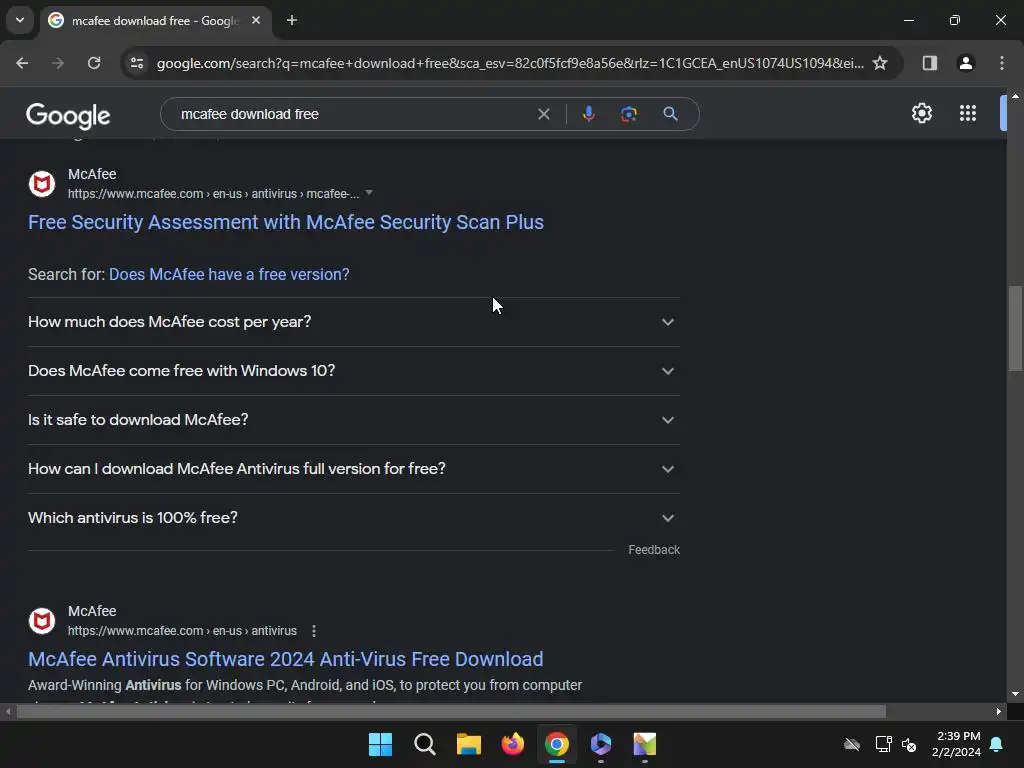This screenshot has height=768, width=1024.
Task: Open taskbar Search
Action: 424,744
